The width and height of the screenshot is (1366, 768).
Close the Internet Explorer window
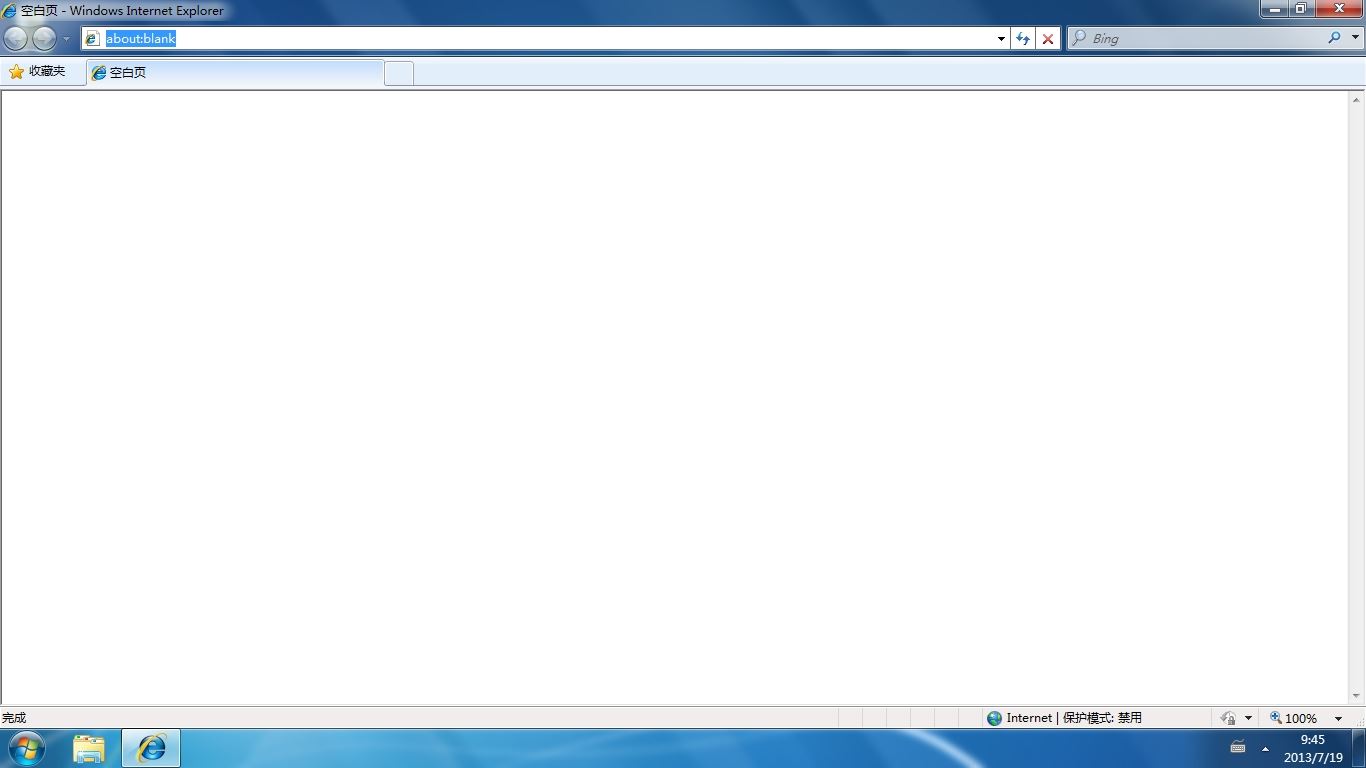click(1338, 9)
